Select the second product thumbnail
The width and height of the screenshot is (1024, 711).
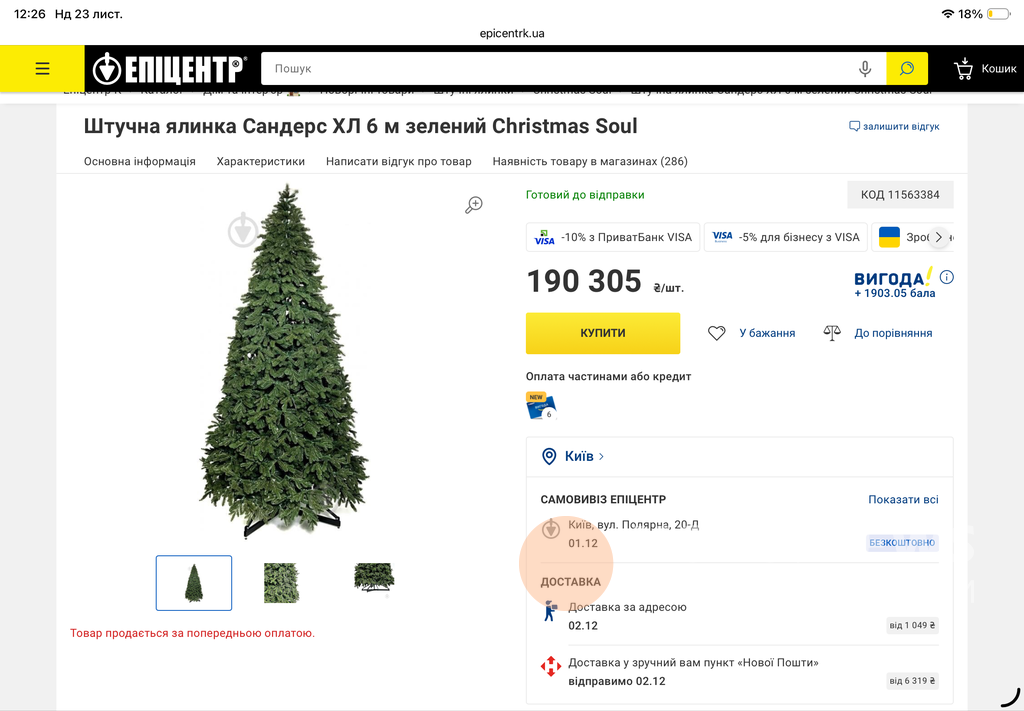click(x=281, y=582)
